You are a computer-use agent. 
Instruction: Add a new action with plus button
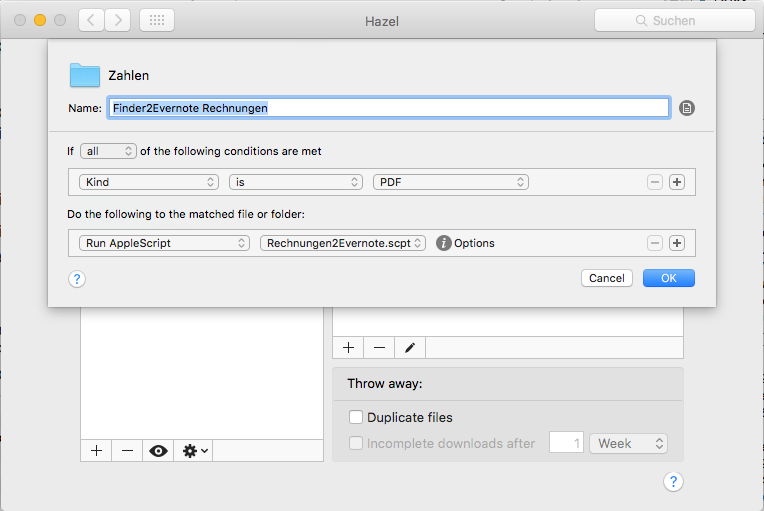(x=677, y=243)
